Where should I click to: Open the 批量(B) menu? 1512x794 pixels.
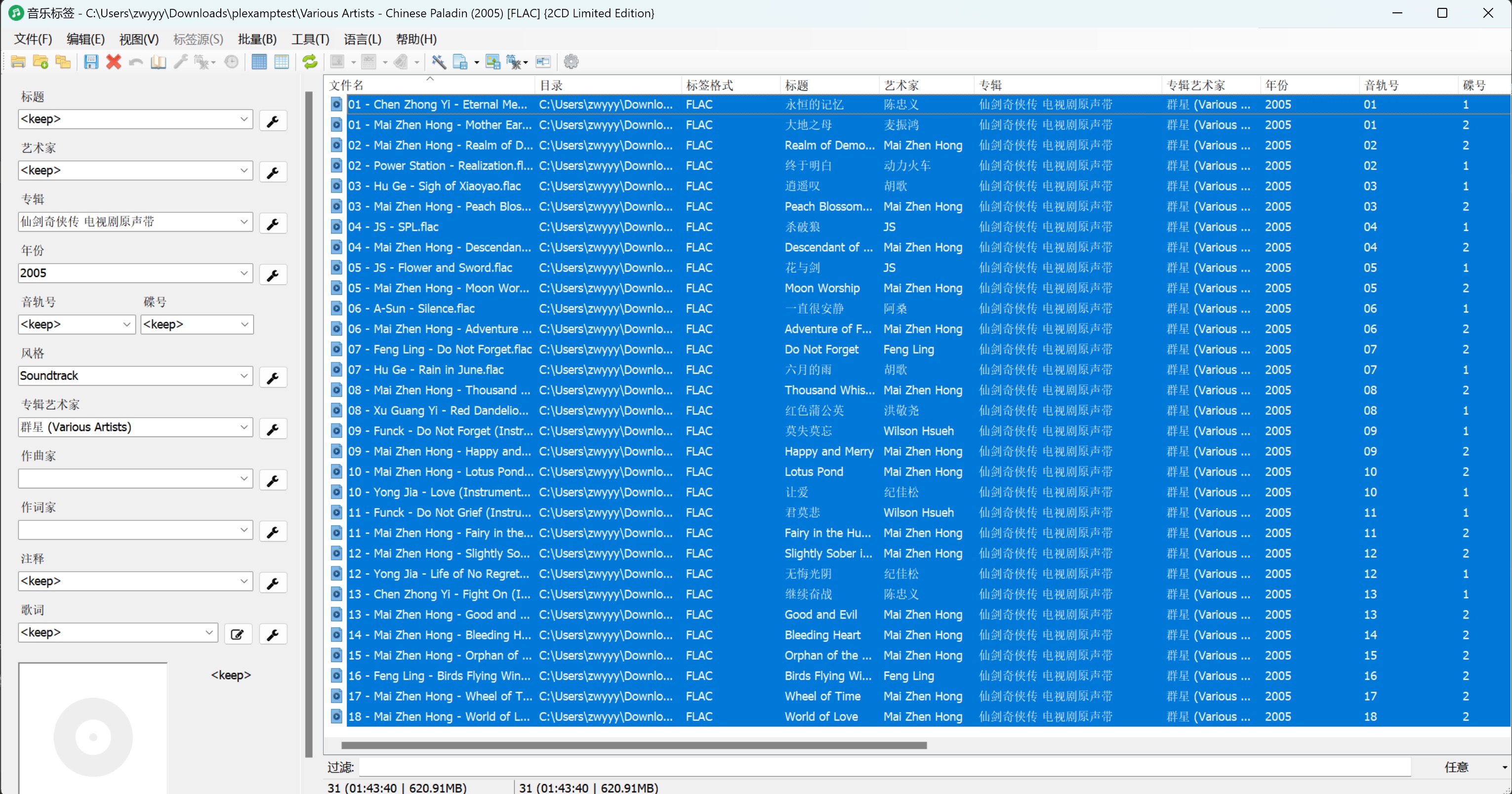pos(257,40)
